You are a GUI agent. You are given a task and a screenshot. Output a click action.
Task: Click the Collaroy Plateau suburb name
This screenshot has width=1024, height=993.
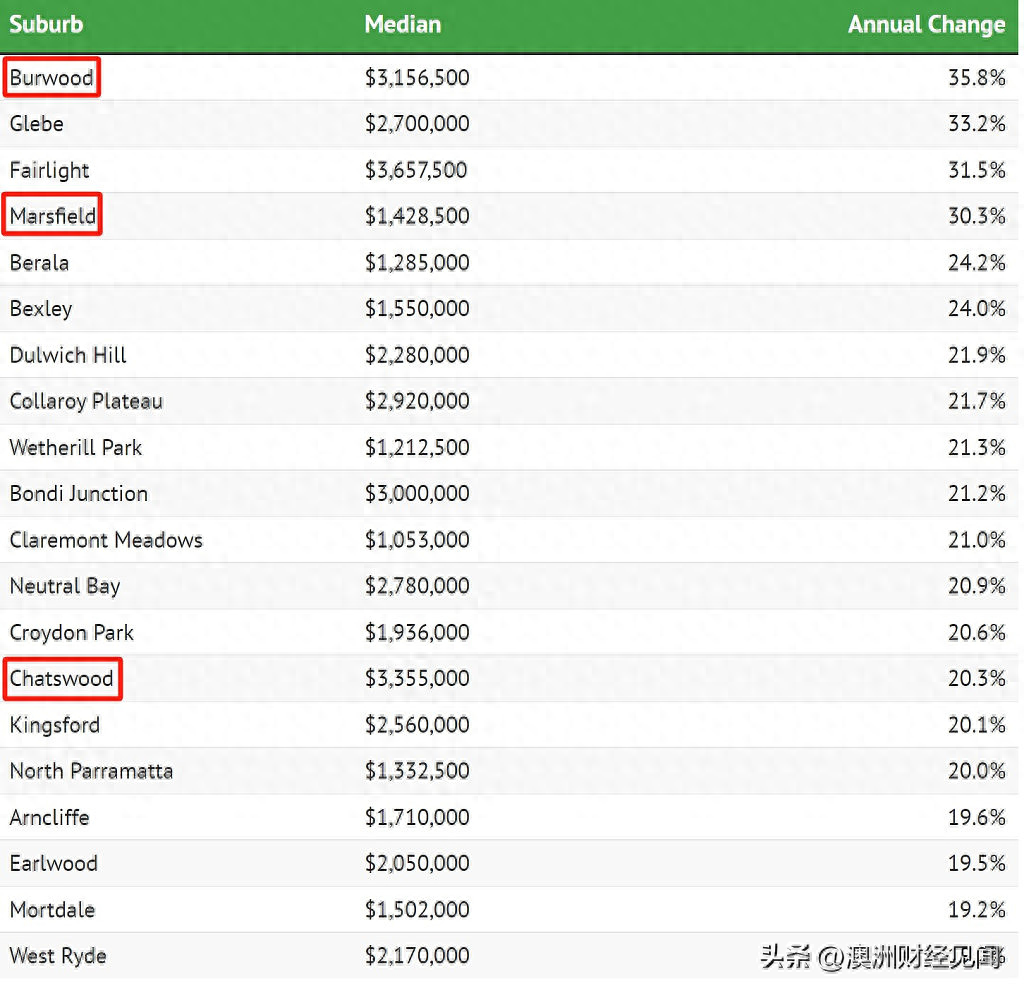pyautogui.click(x=86, y=401)
